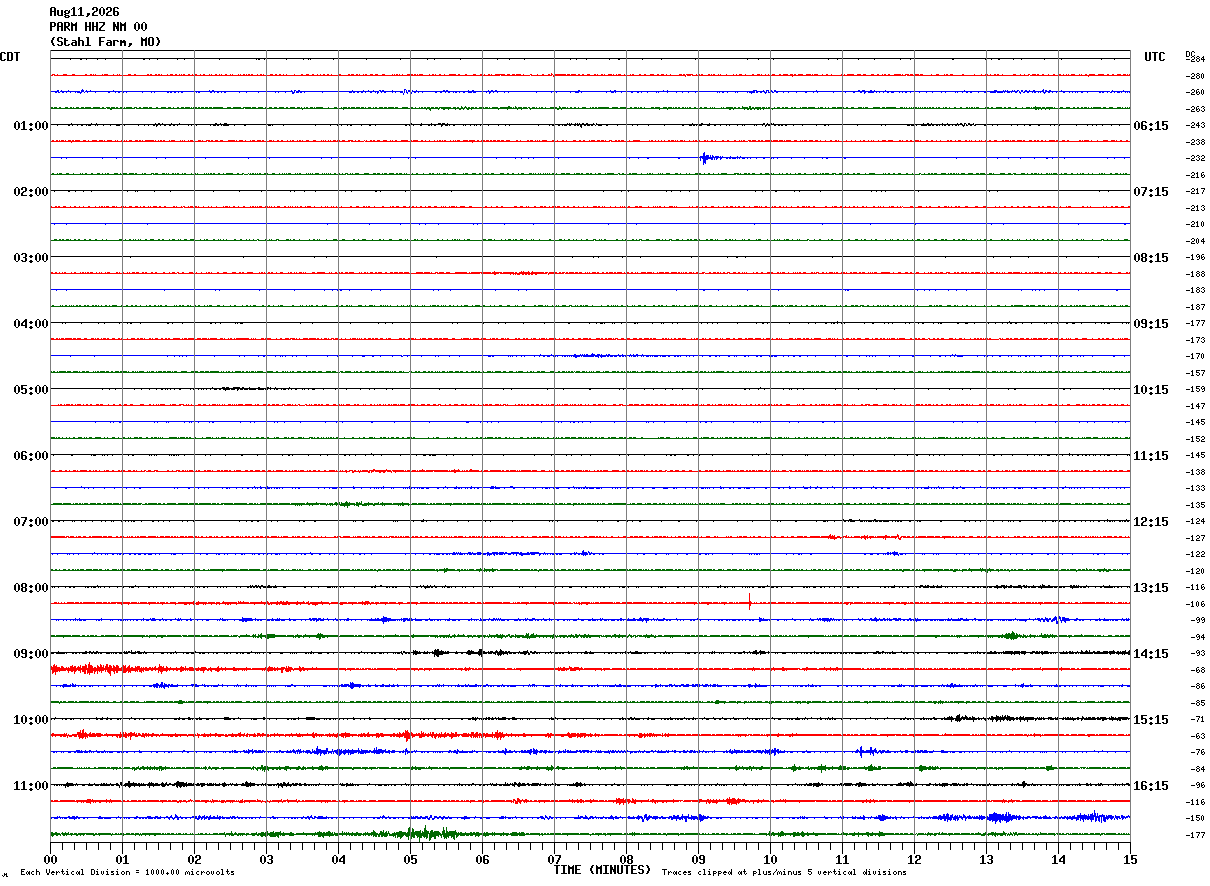Viewport: 1210px width, 886px height.
Task: Click the blue seismic spike near minute 09
Action: tap(706, 157)
